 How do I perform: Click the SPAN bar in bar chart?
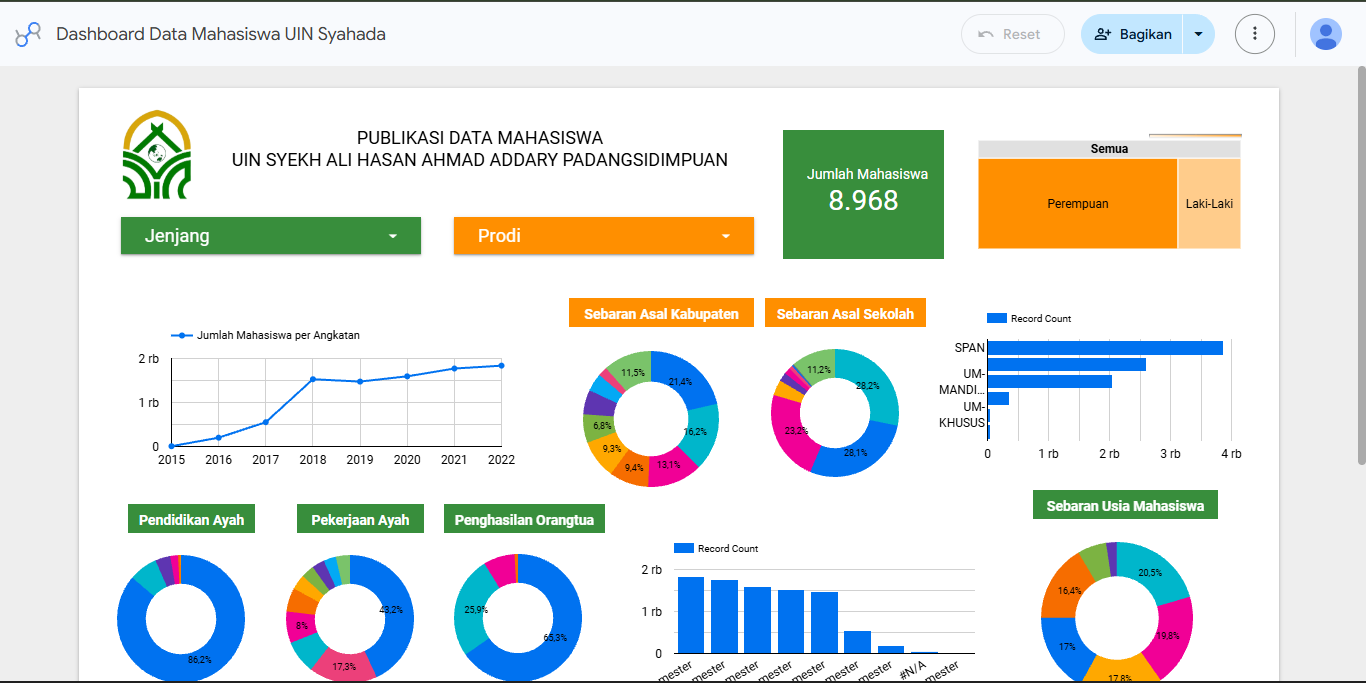(x=1105, y=348)
